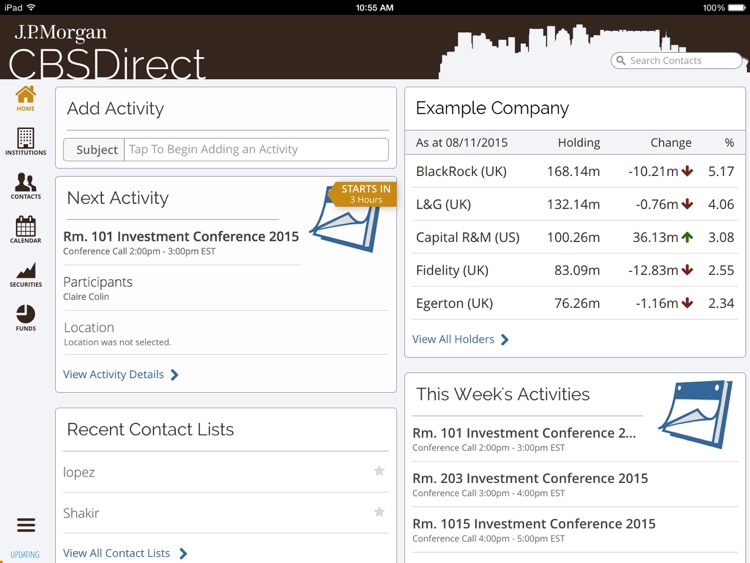Click the down arrow beside Egerton change
This screenshot has width=750, height=563.
pos(687,303)
